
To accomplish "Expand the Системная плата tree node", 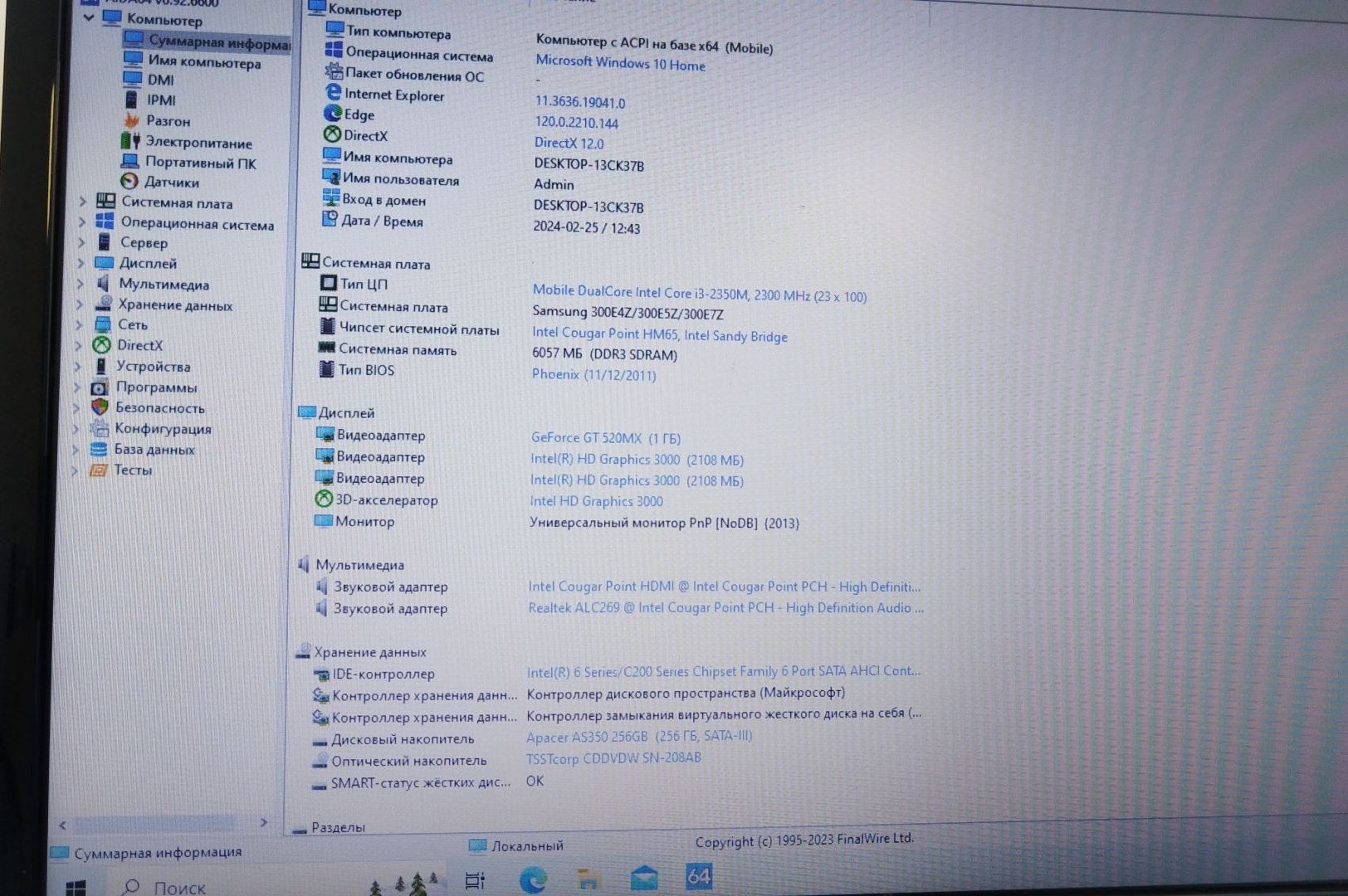I will pyautogui.click(x=82, y=202).
